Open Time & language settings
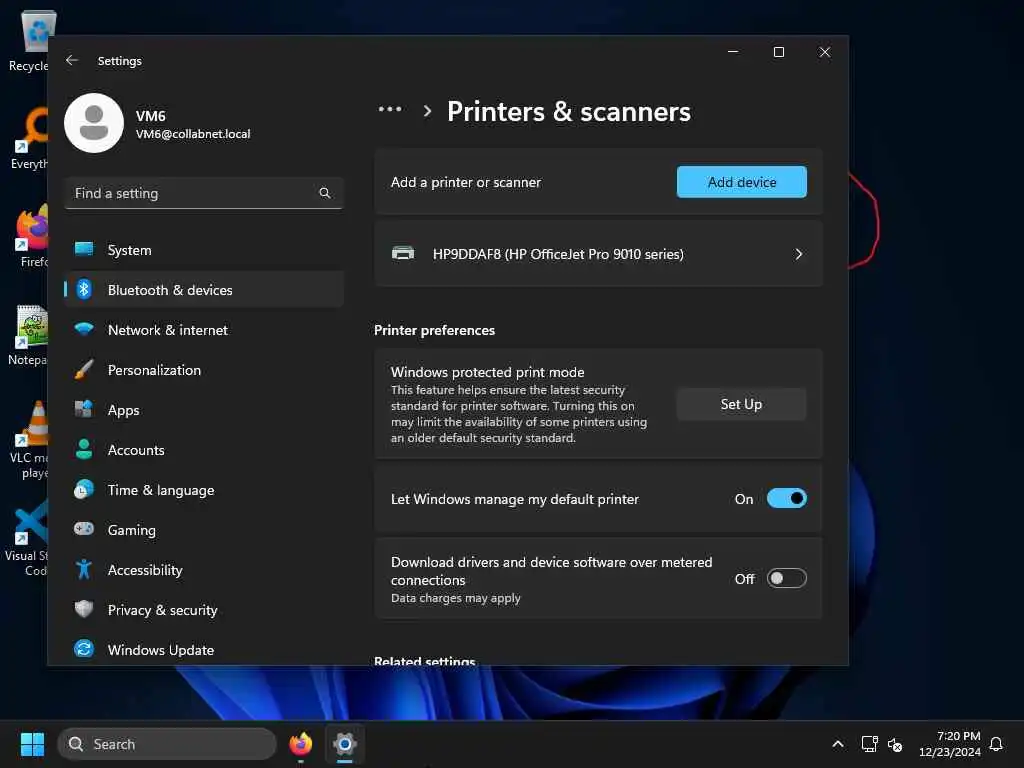1024x768 pixels. (x=204, y=490)
